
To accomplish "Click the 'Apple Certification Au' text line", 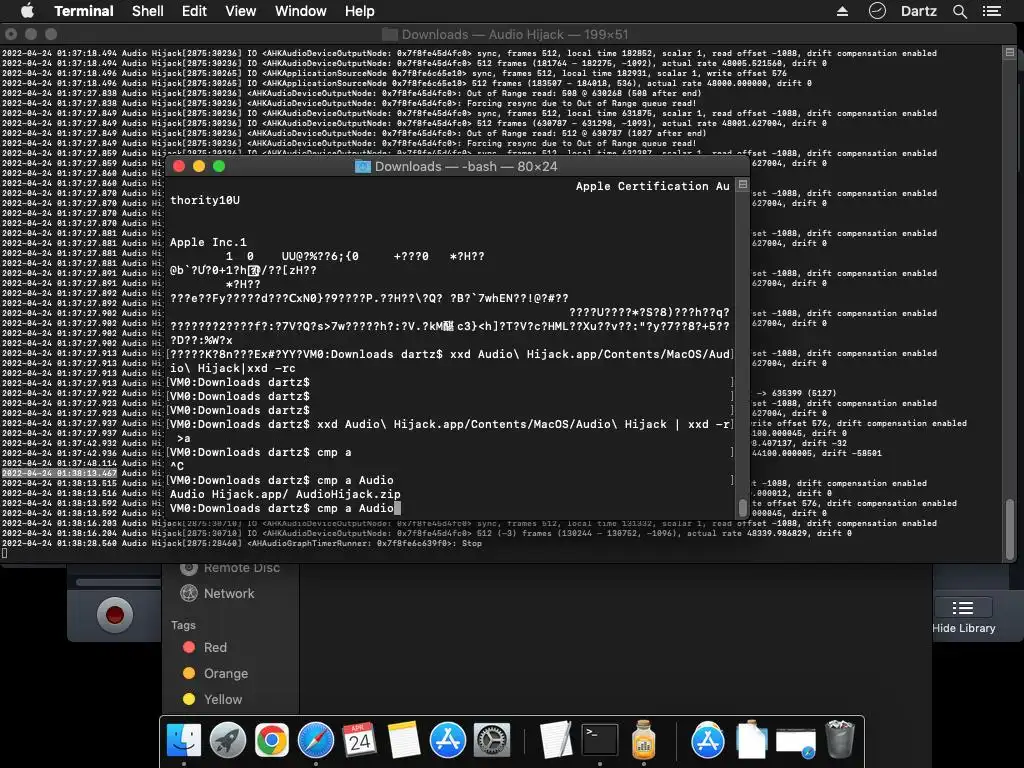I will coord(652,186).
